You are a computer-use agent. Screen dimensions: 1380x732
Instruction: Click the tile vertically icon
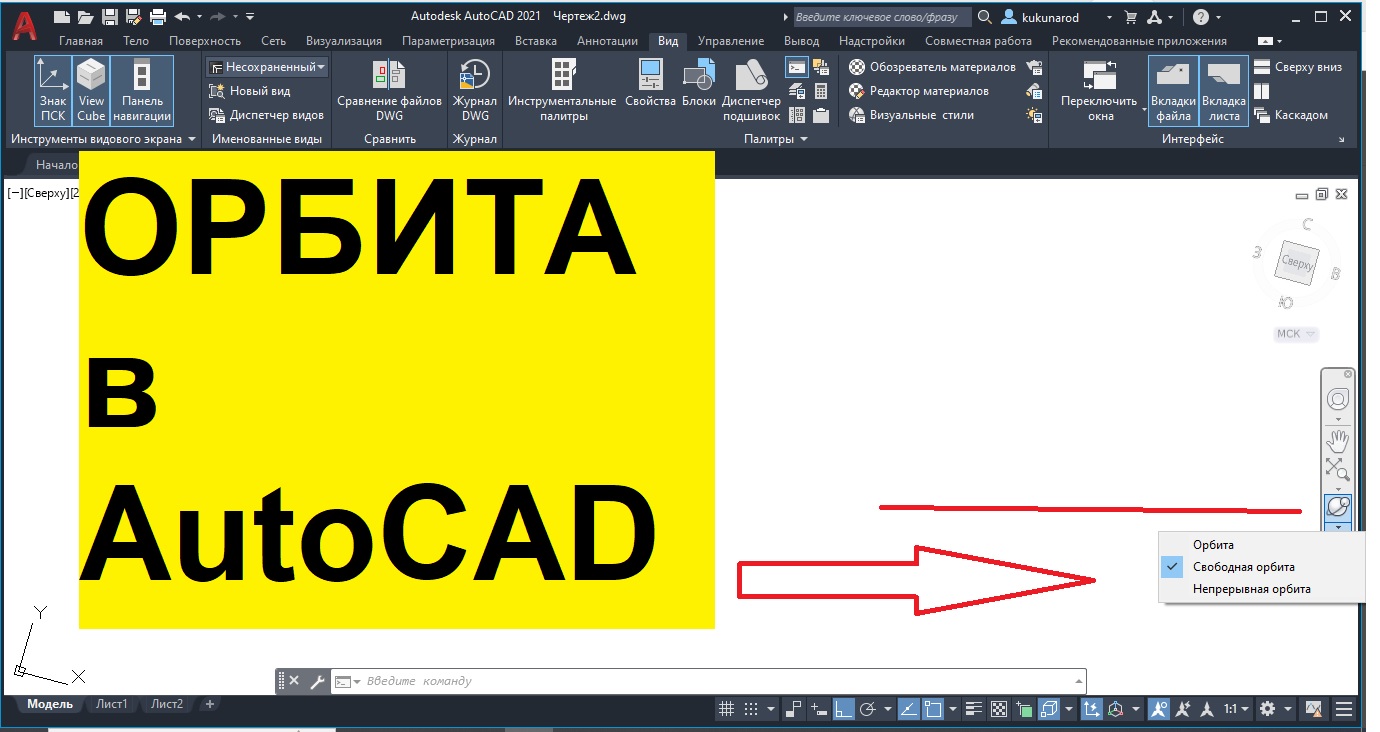tap(1261, 91)
